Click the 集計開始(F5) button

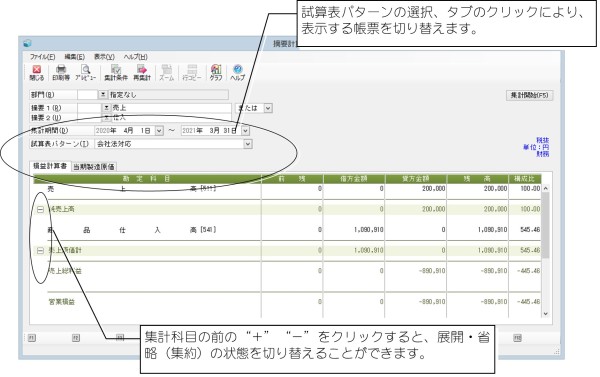click(530, 95)
